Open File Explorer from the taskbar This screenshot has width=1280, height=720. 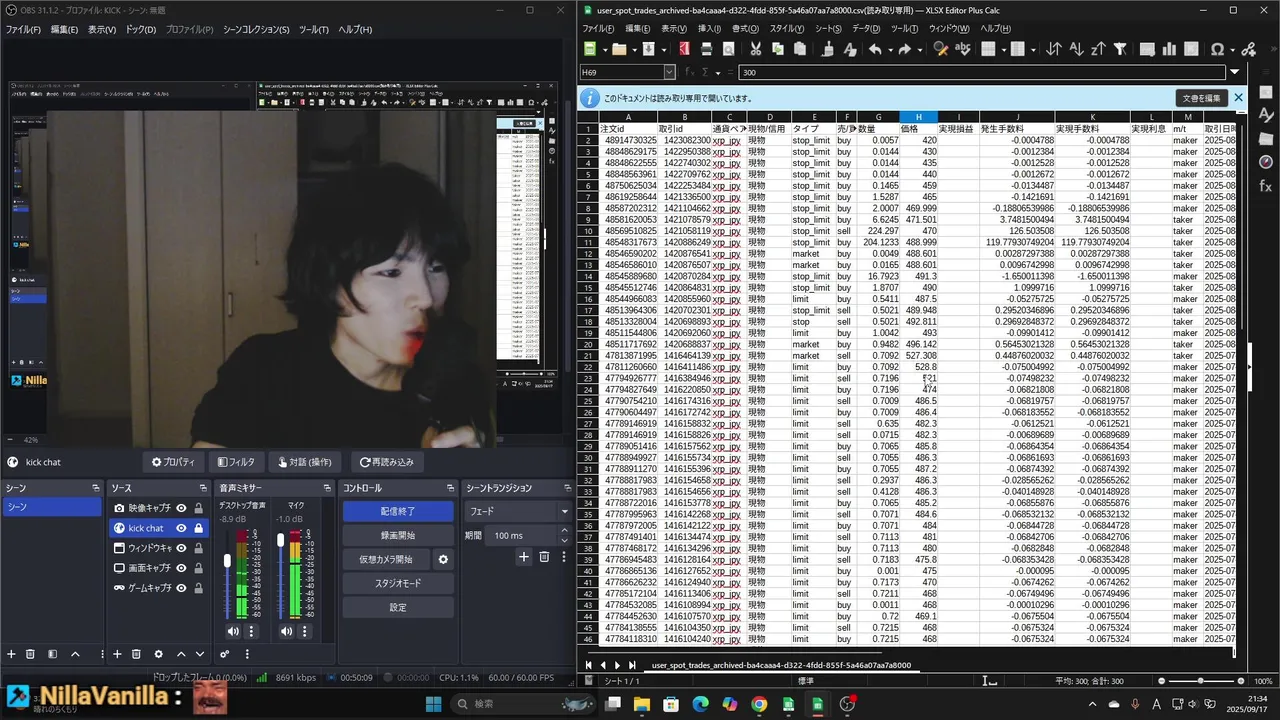tap(640, 704)
